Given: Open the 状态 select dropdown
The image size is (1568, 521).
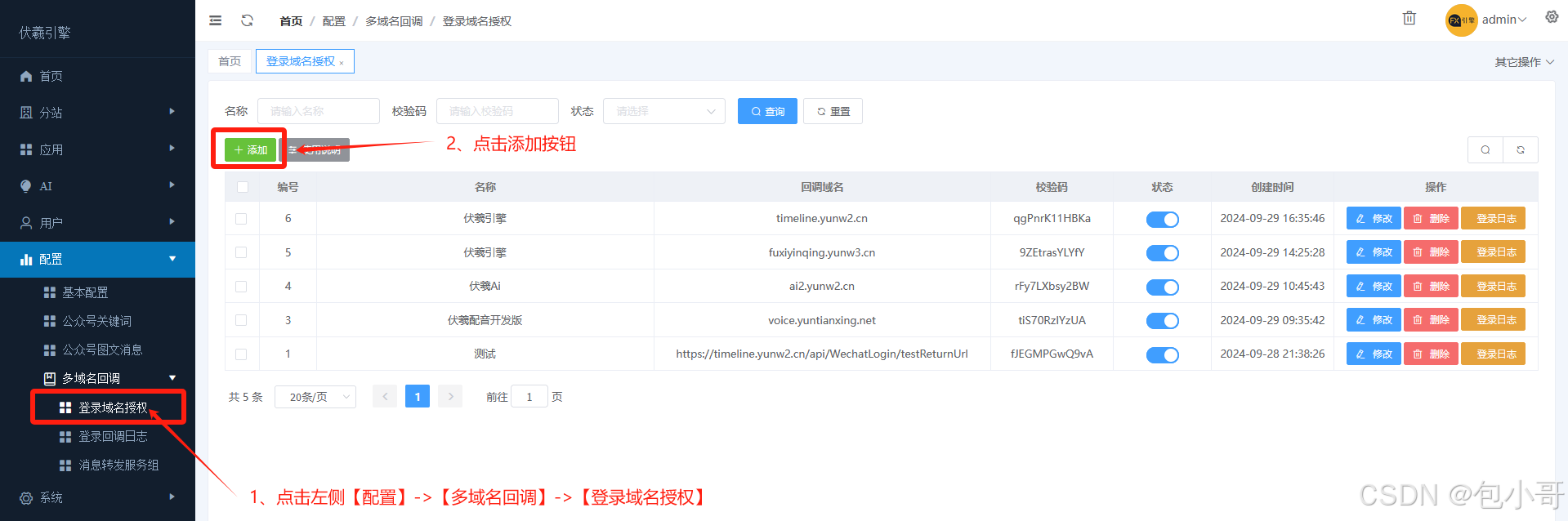Looking at the screenshot, I should 664,111.
